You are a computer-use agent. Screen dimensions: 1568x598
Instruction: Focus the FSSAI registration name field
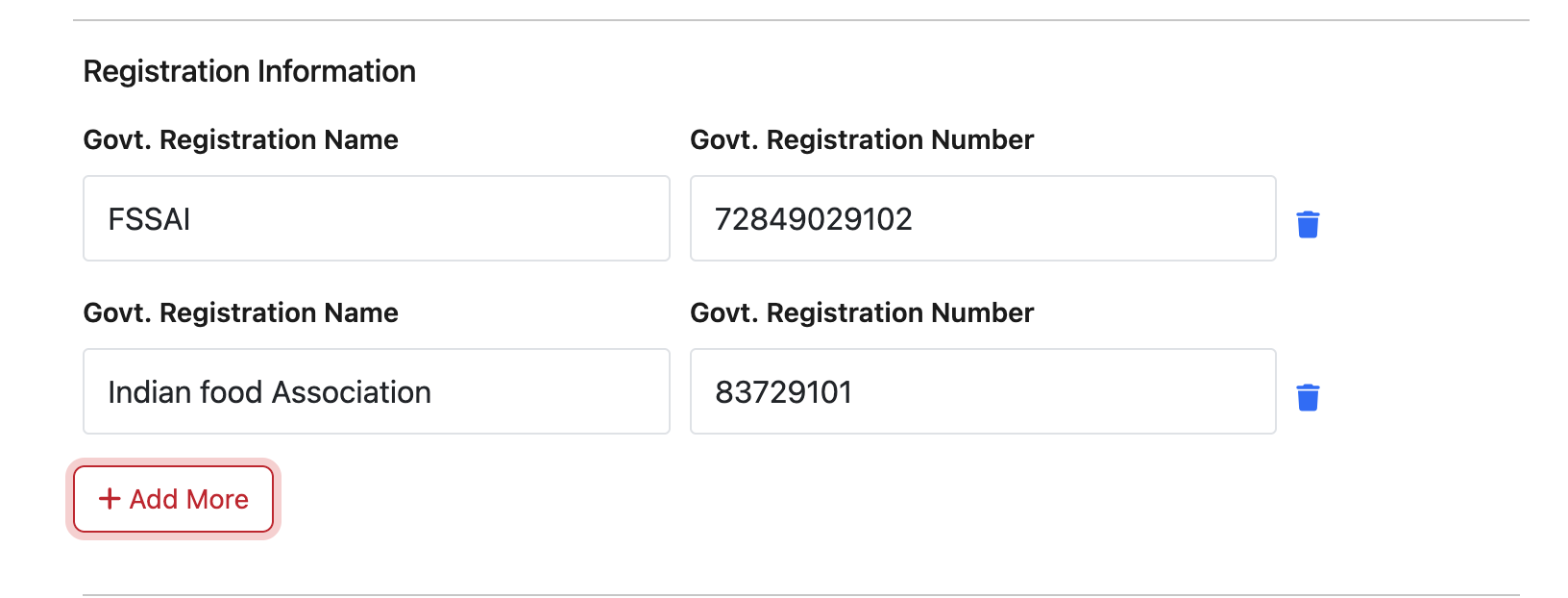coord(376,218)
